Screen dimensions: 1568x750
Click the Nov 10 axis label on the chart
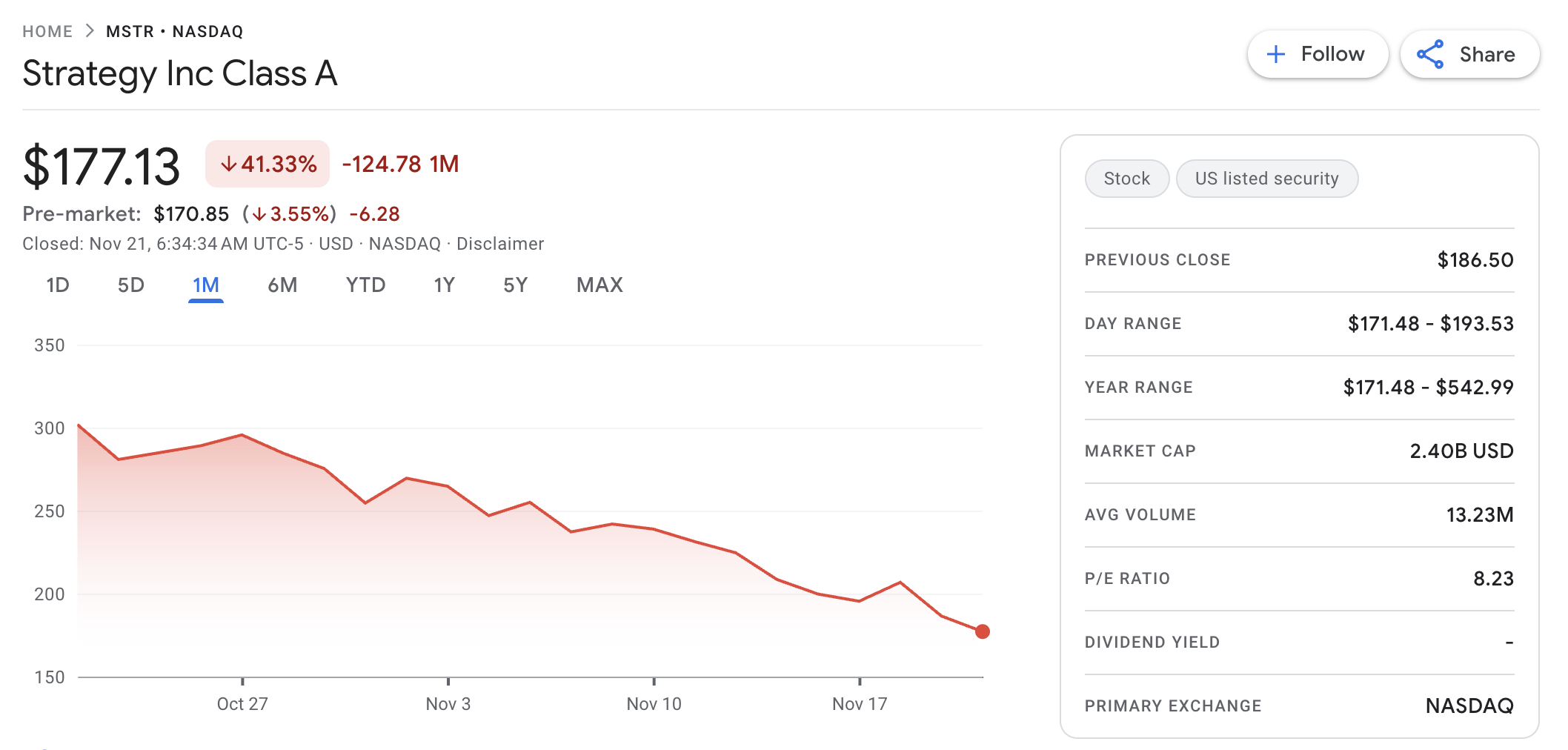point(654,703)
